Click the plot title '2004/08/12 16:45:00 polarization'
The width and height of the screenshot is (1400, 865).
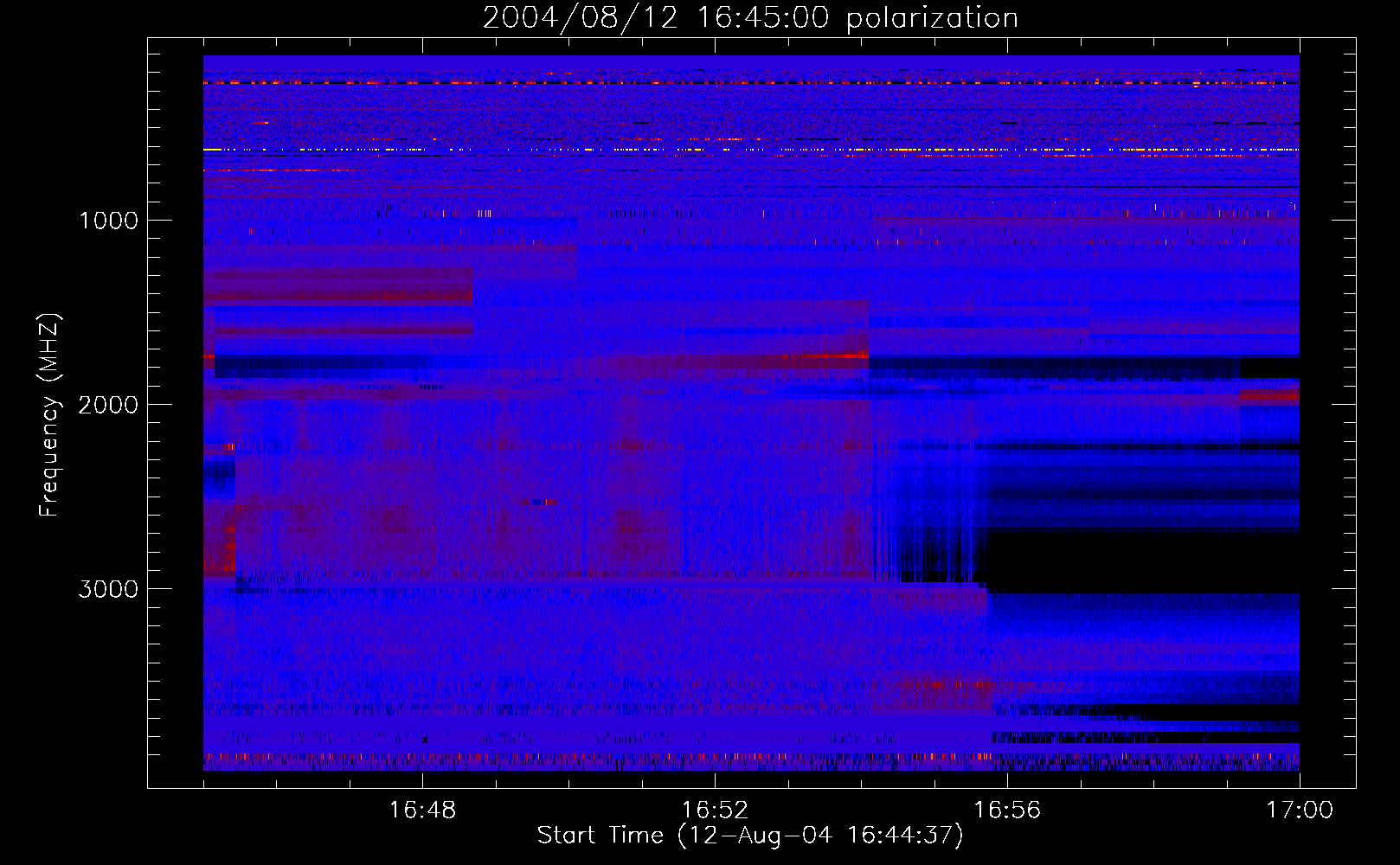(x=750, y=18)
